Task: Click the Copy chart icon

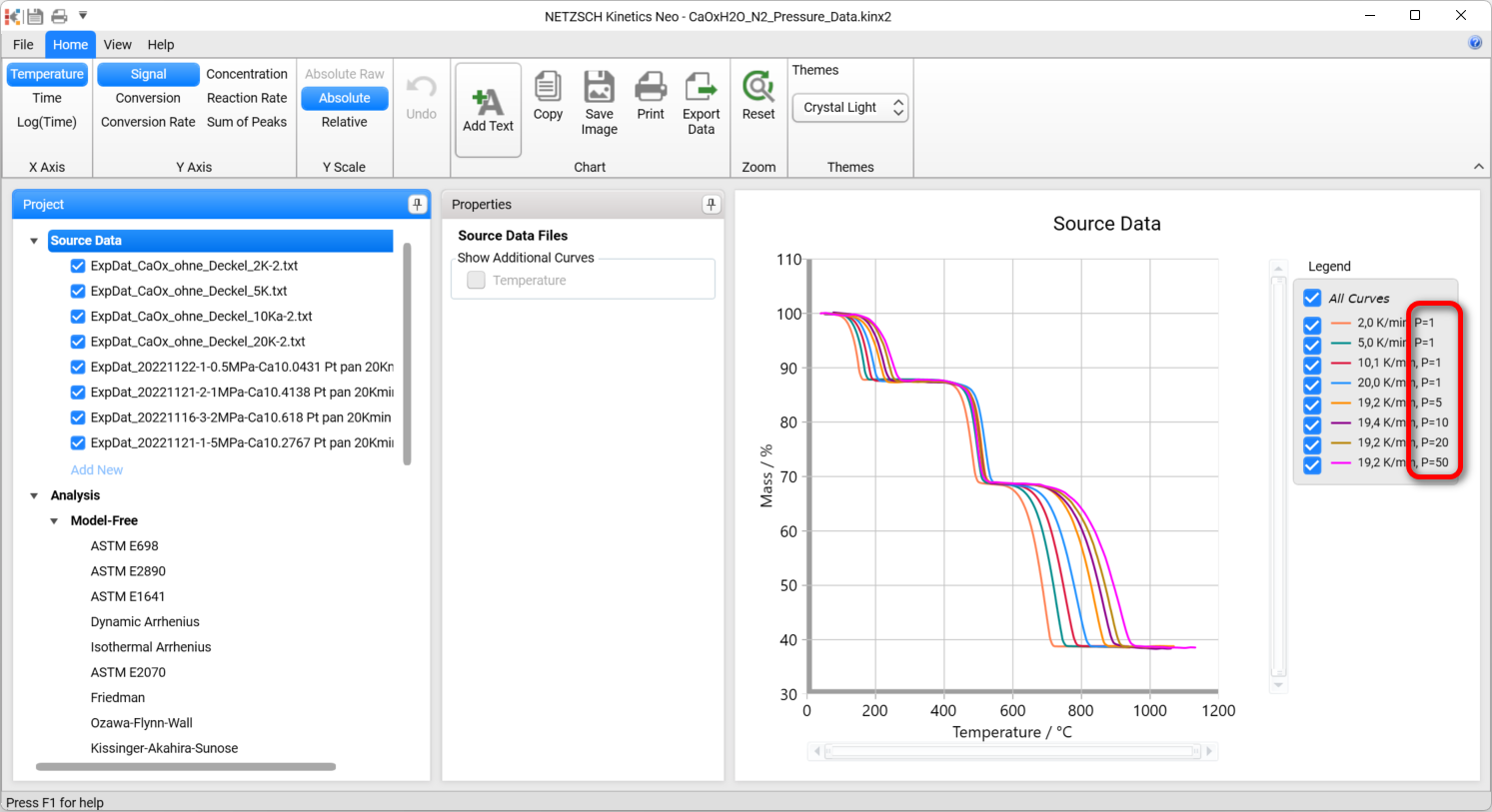Action: coord(548,88)
